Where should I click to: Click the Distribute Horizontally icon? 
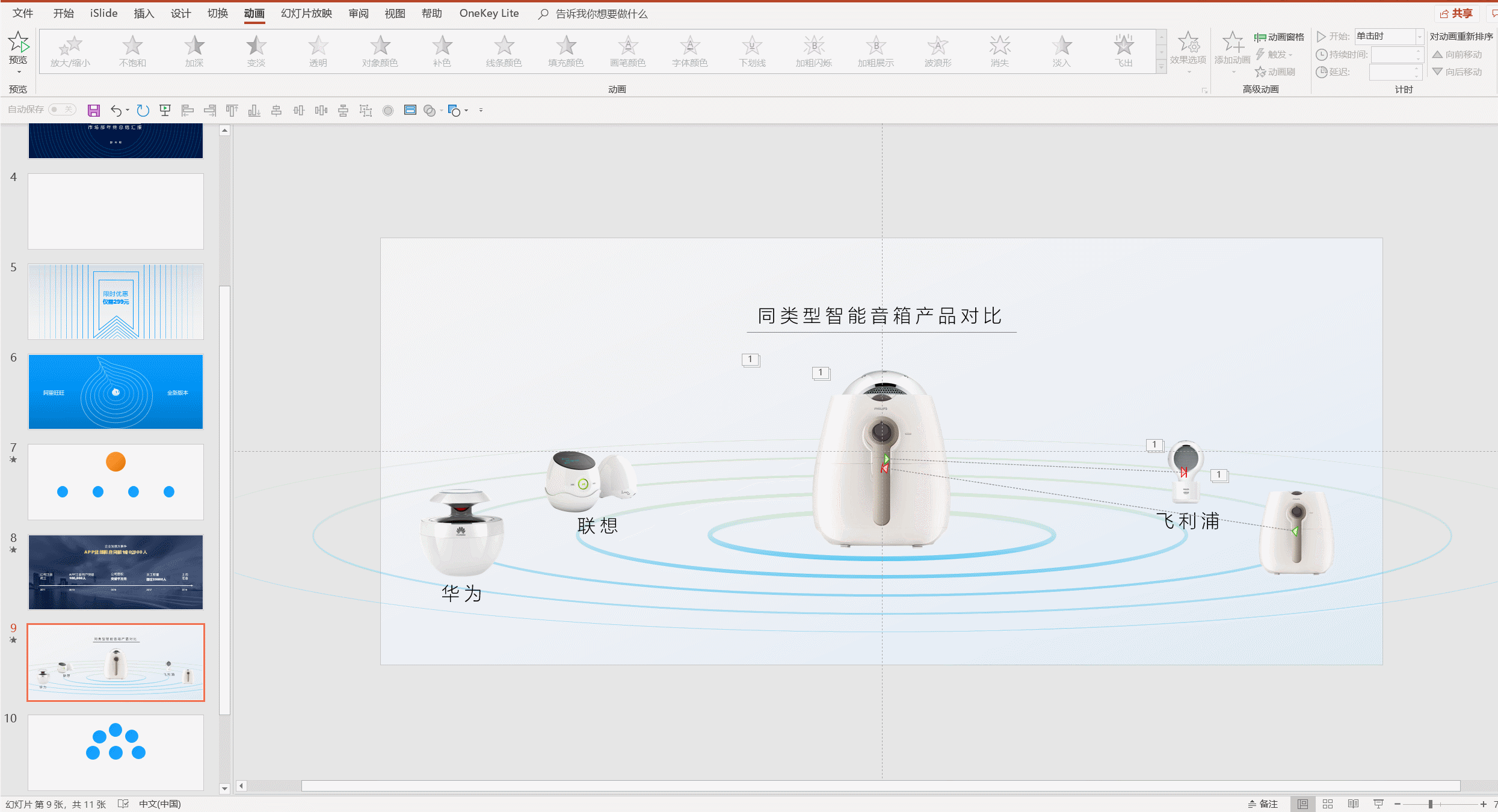pyautogui.click(x=321, y=110)
